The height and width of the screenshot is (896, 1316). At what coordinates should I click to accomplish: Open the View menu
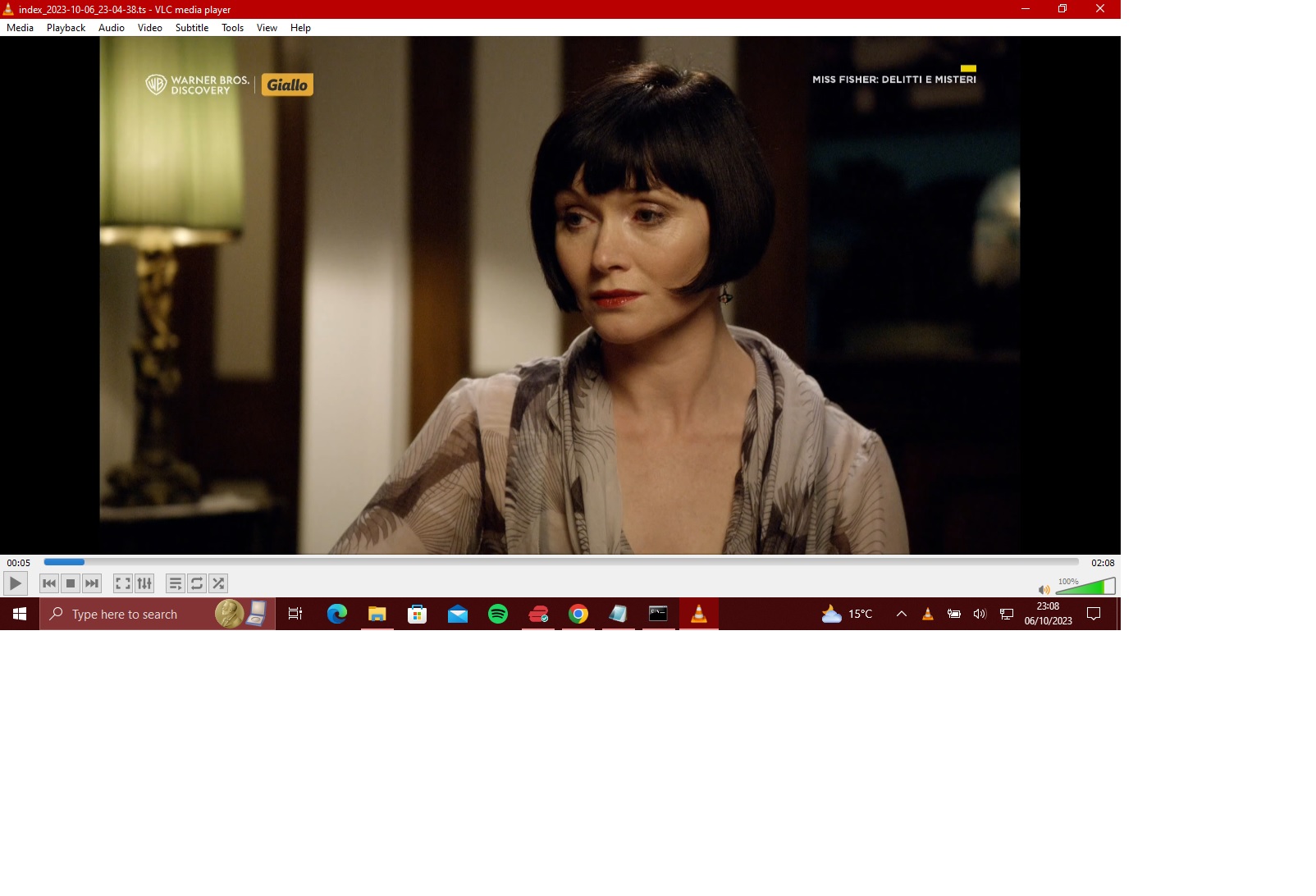coord(267,28)
